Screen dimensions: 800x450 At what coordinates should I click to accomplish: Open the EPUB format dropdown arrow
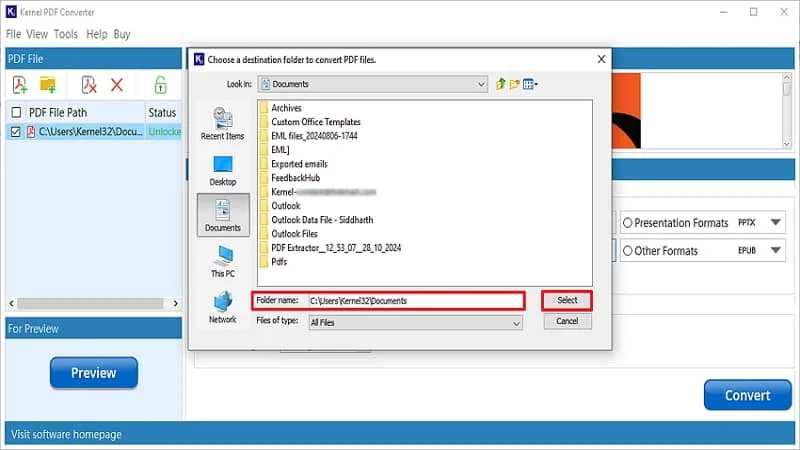(x=776, y=251)
